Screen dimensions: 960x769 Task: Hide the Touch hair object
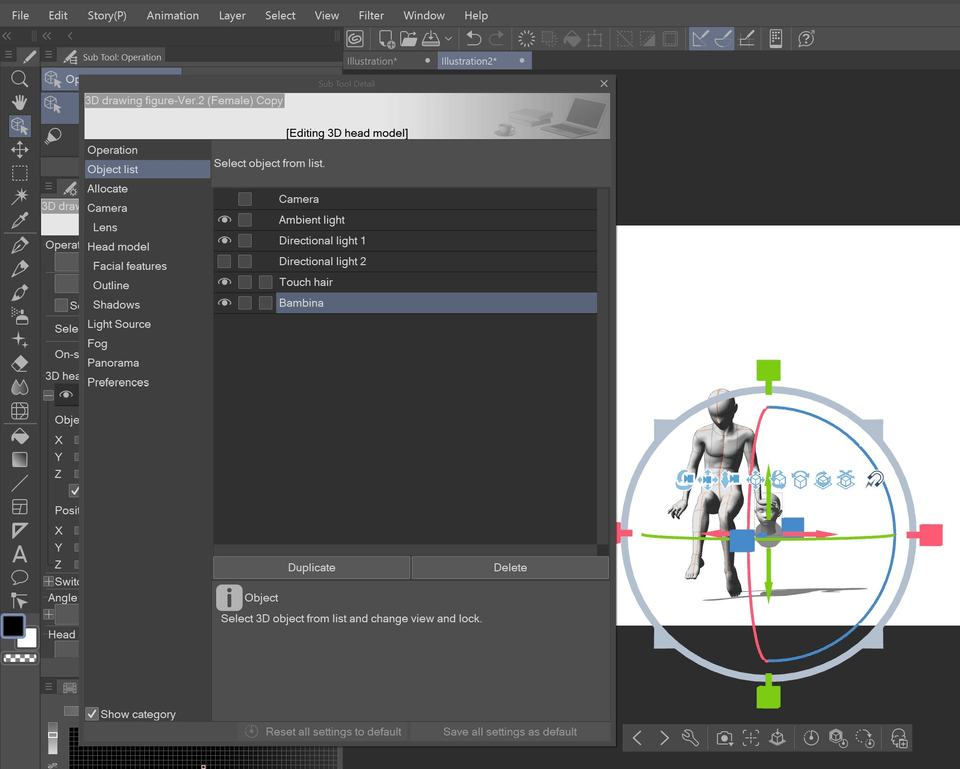point(225,282)
